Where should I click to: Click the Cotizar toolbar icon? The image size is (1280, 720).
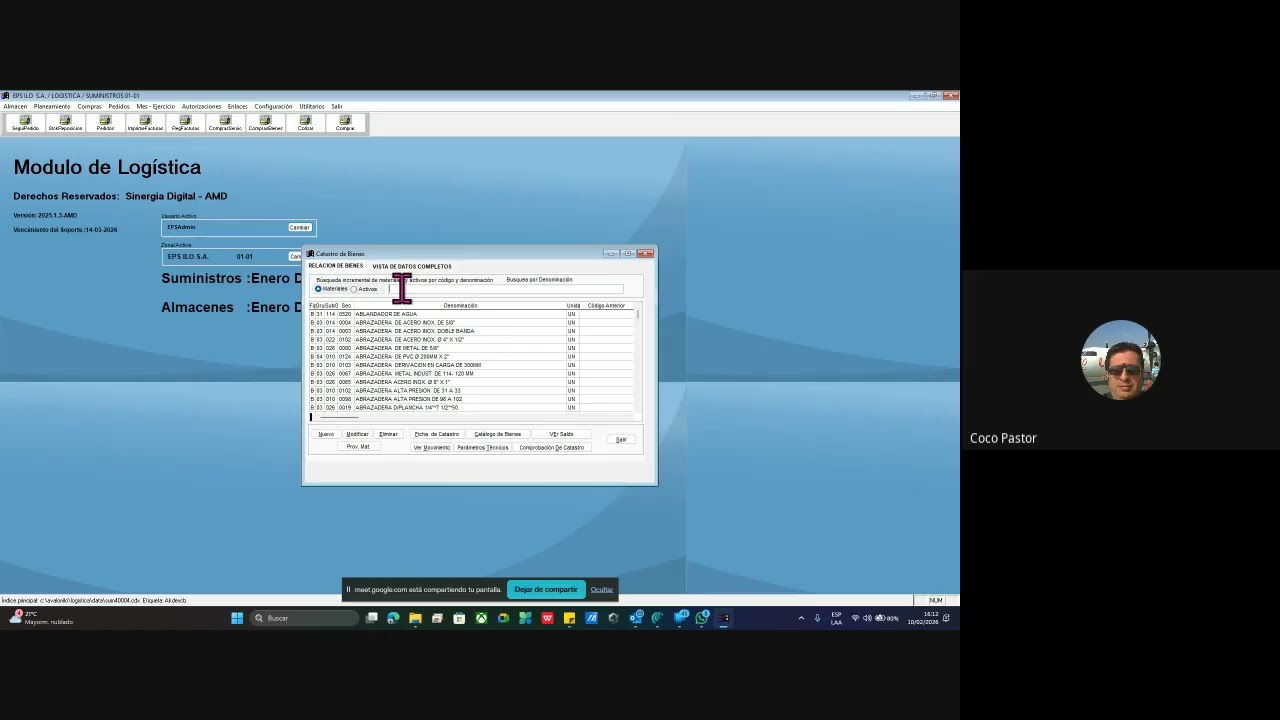coord(305,122)
